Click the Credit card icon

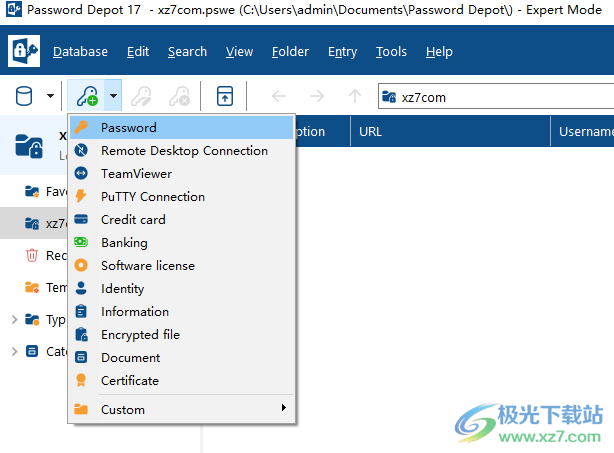tap(81, 219)
